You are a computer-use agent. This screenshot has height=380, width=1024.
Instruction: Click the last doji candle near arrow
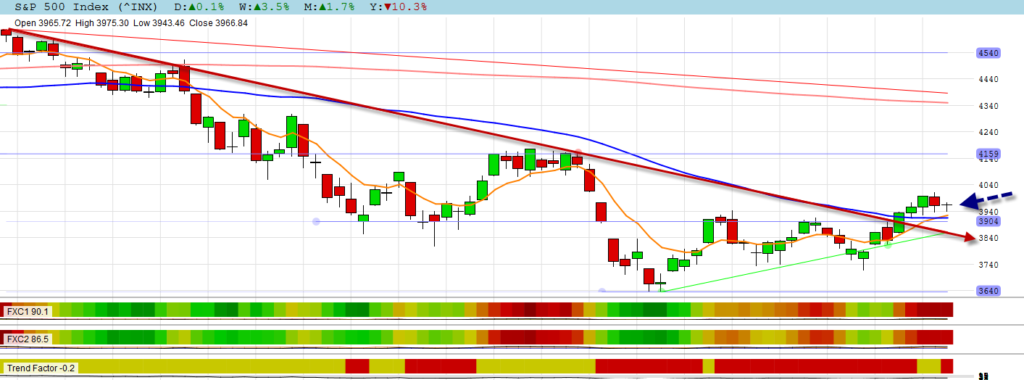coord(947,205)
